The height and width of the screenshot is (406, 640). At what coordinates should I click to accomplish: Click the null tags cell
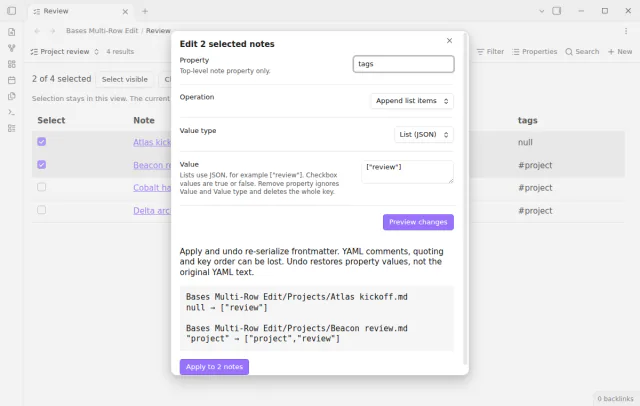click(525, 142)
